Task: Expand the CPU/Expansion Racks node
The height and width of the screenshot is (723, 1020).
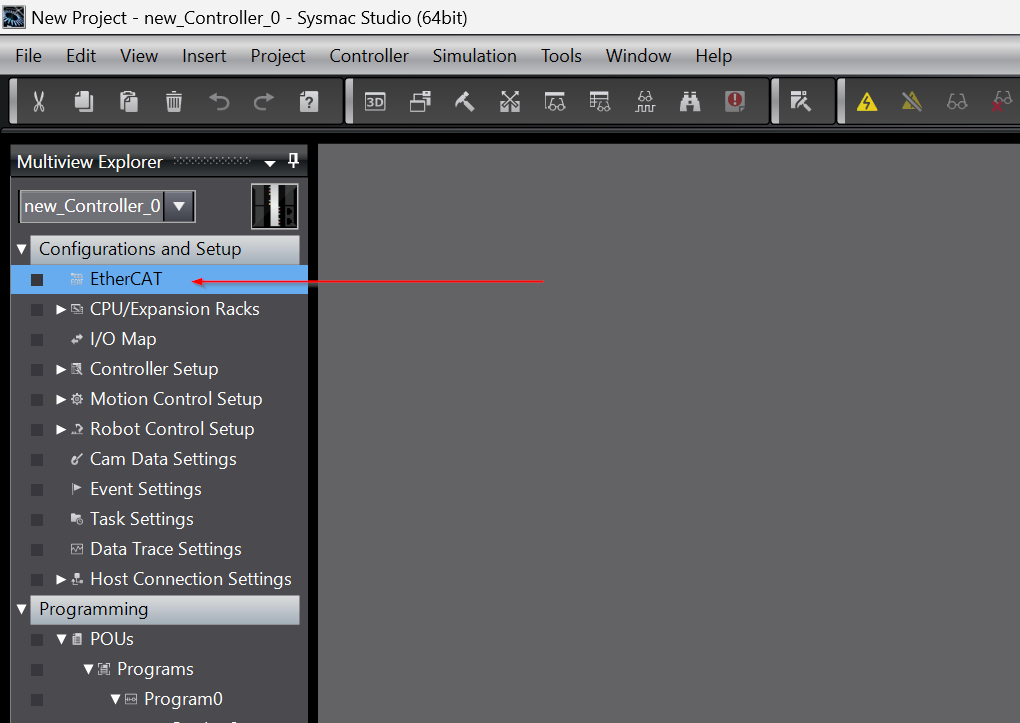Action: [x=60, y=309]
